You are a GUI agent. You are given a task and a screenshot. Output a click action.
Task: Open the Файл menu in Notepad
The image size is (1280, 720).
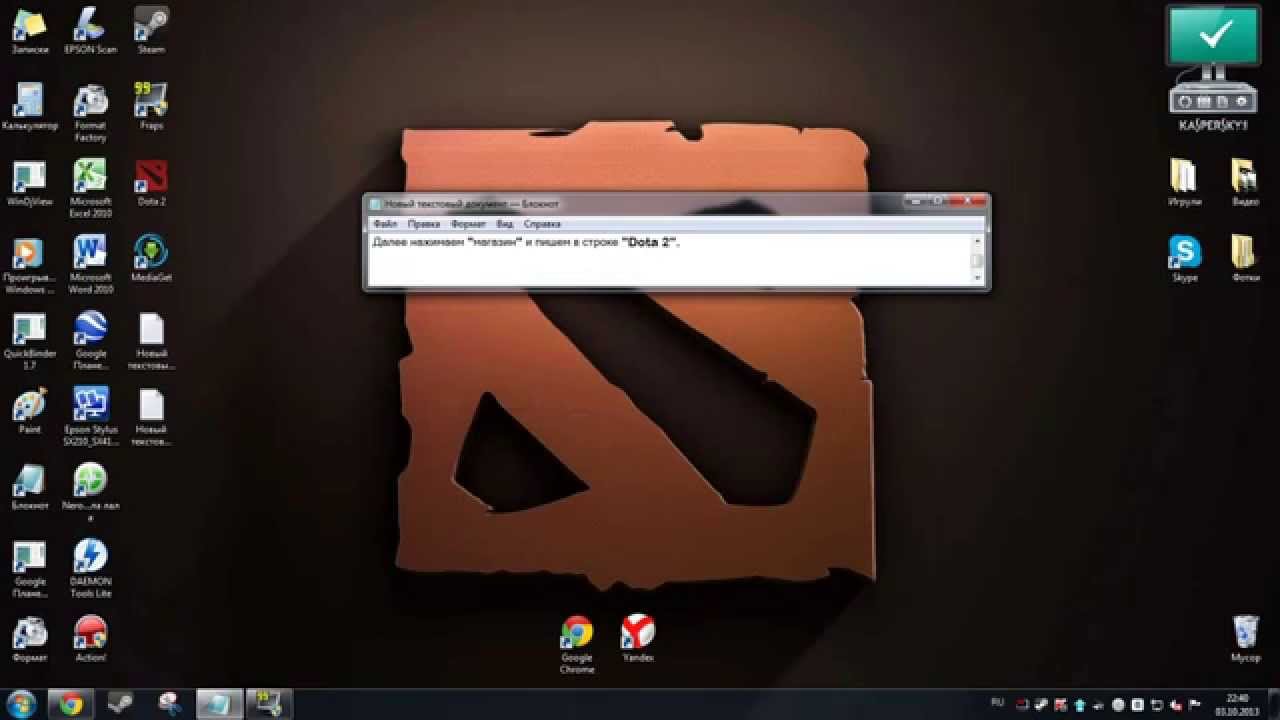point(385,225)
